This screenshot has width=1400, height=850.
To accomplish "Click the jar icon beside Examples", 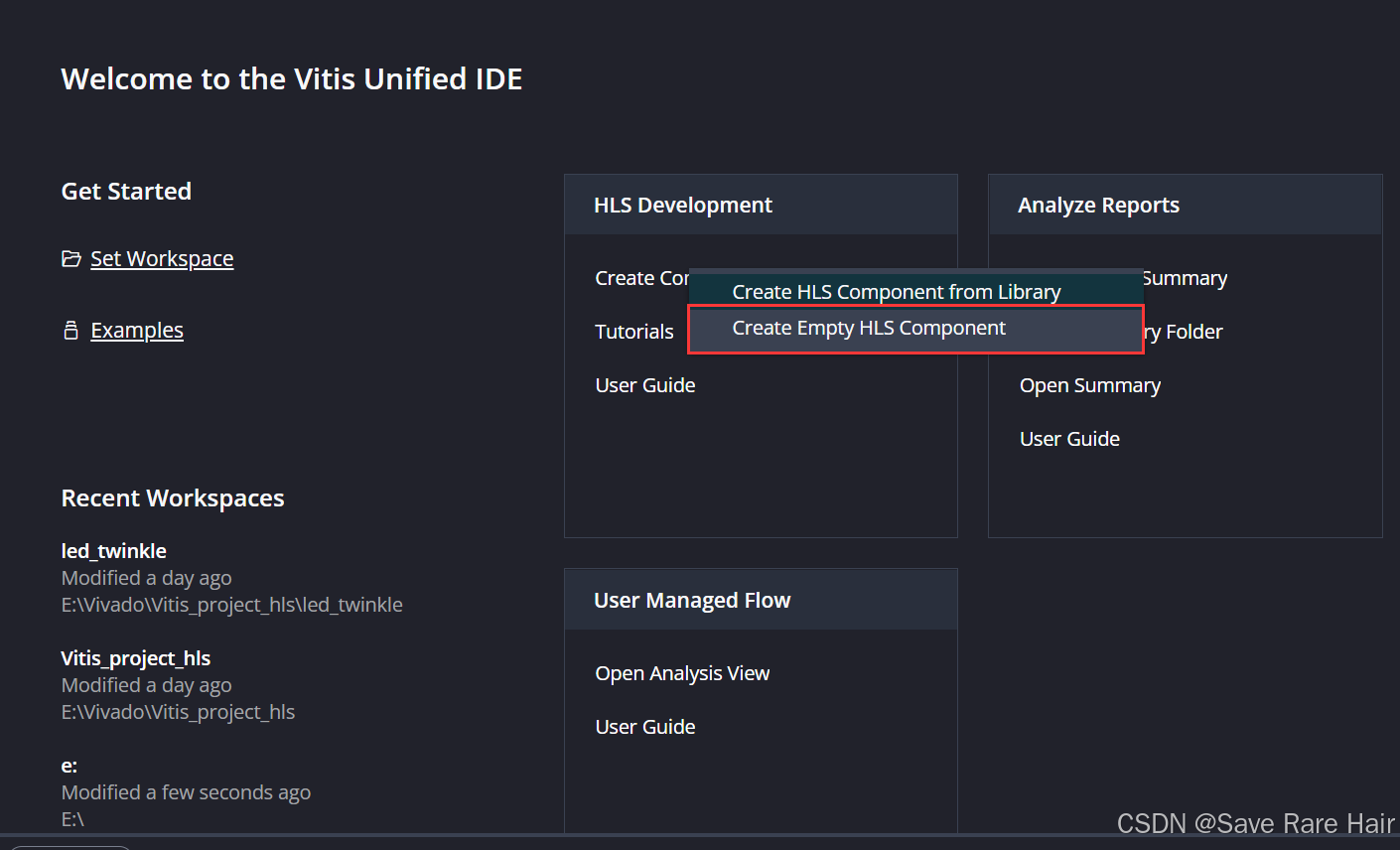I will pyautogui.click(x=70, y=331).
